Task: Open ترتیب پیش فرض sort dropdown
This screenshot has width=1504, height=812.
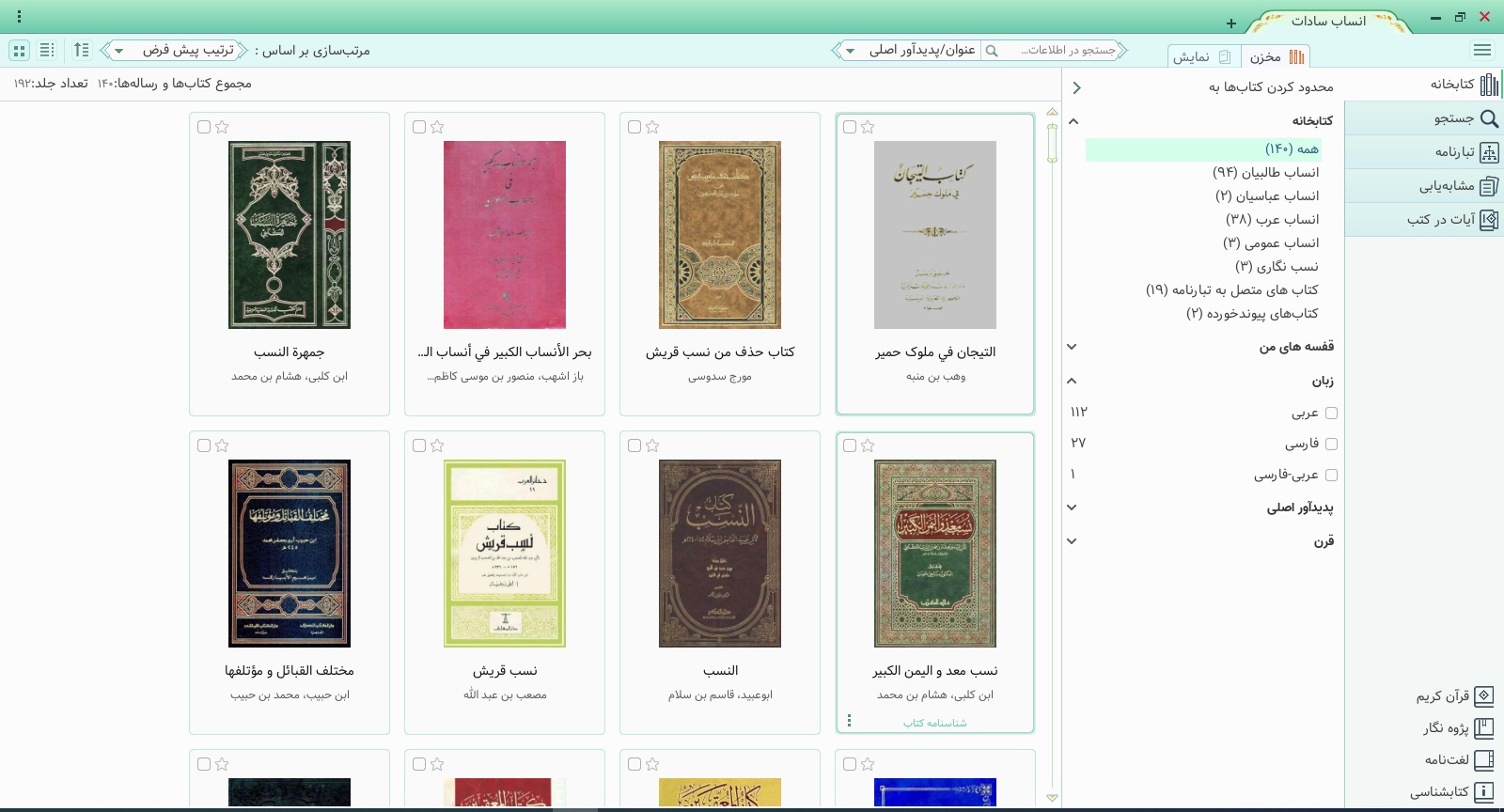Action: coord(174,50)
